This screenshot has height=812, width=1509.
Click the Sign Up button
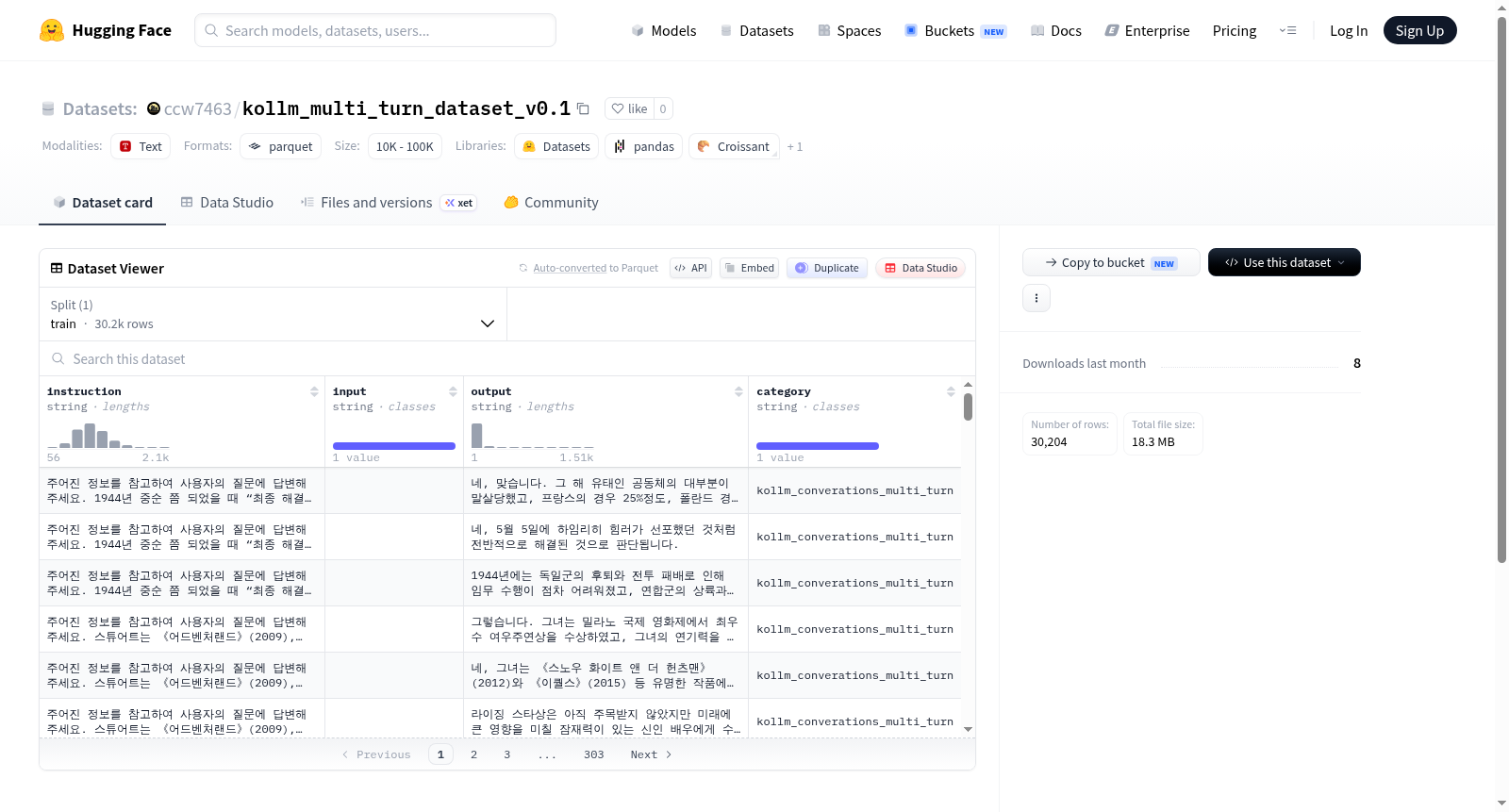[1419, 30]
